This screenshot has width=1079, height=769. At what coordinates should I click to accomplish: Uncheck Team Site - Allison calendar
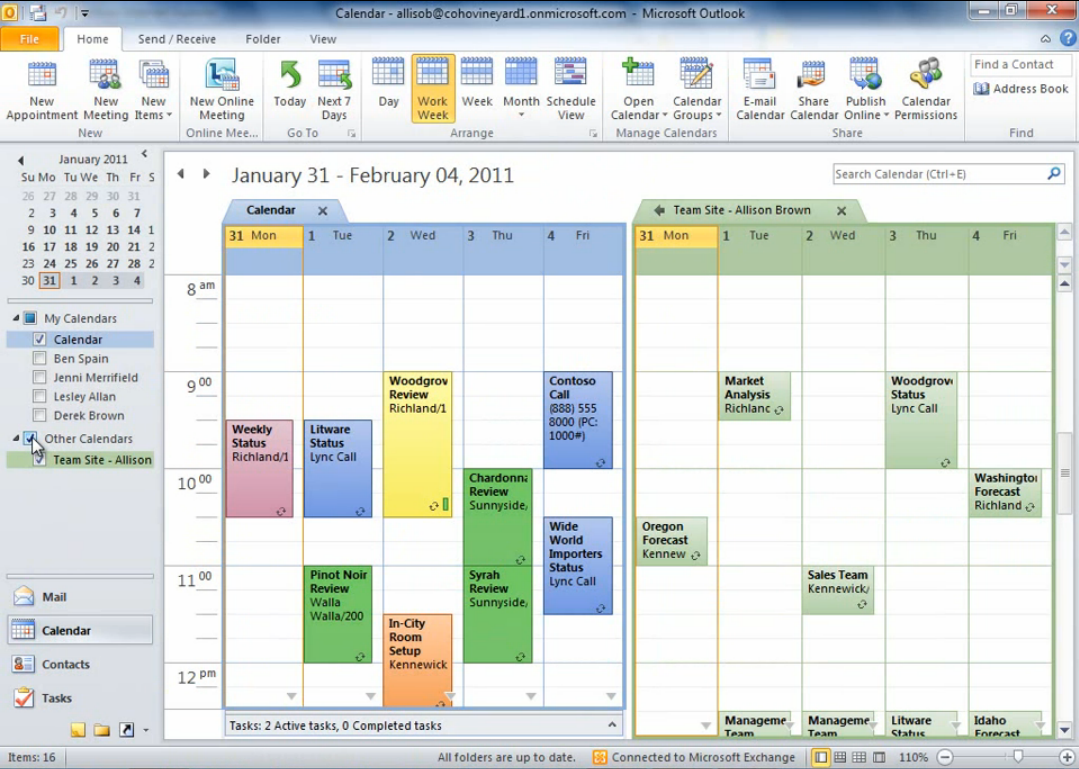(x=39, y=459)
